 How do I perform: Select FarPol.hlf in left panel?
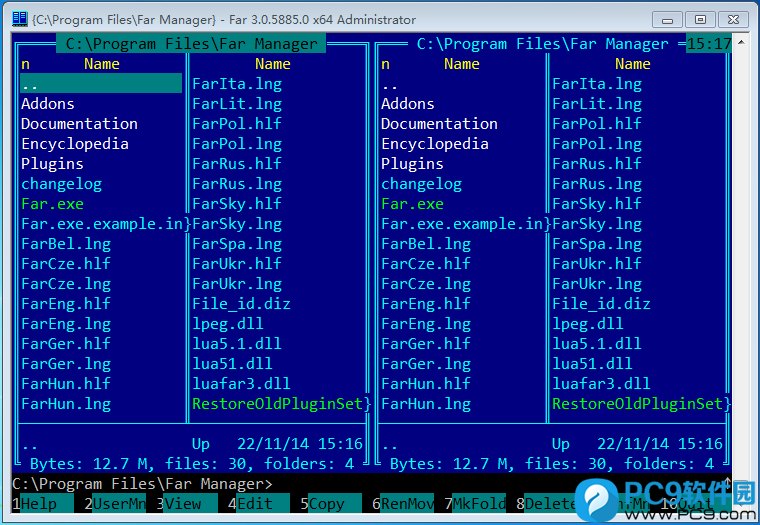pos(237,124)
